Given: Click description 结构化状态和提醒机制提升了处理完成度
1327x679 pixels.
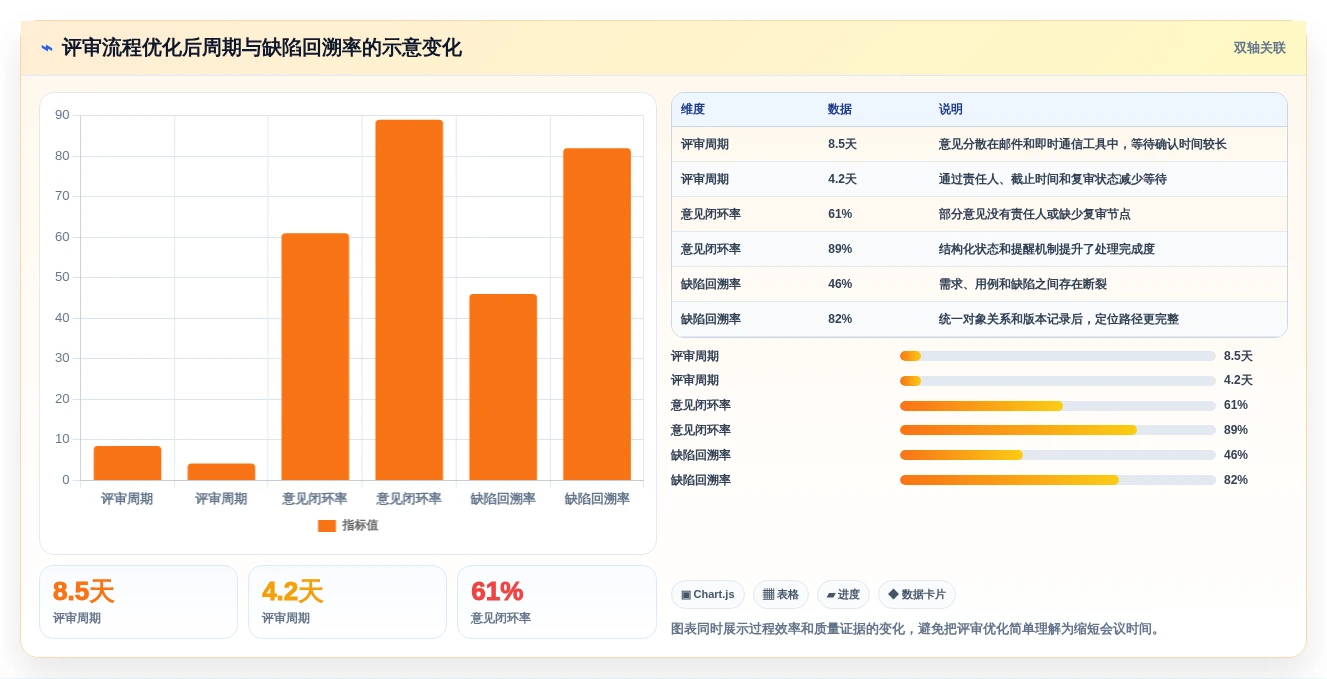Looking at the screenshot, I should [1047, 250].
